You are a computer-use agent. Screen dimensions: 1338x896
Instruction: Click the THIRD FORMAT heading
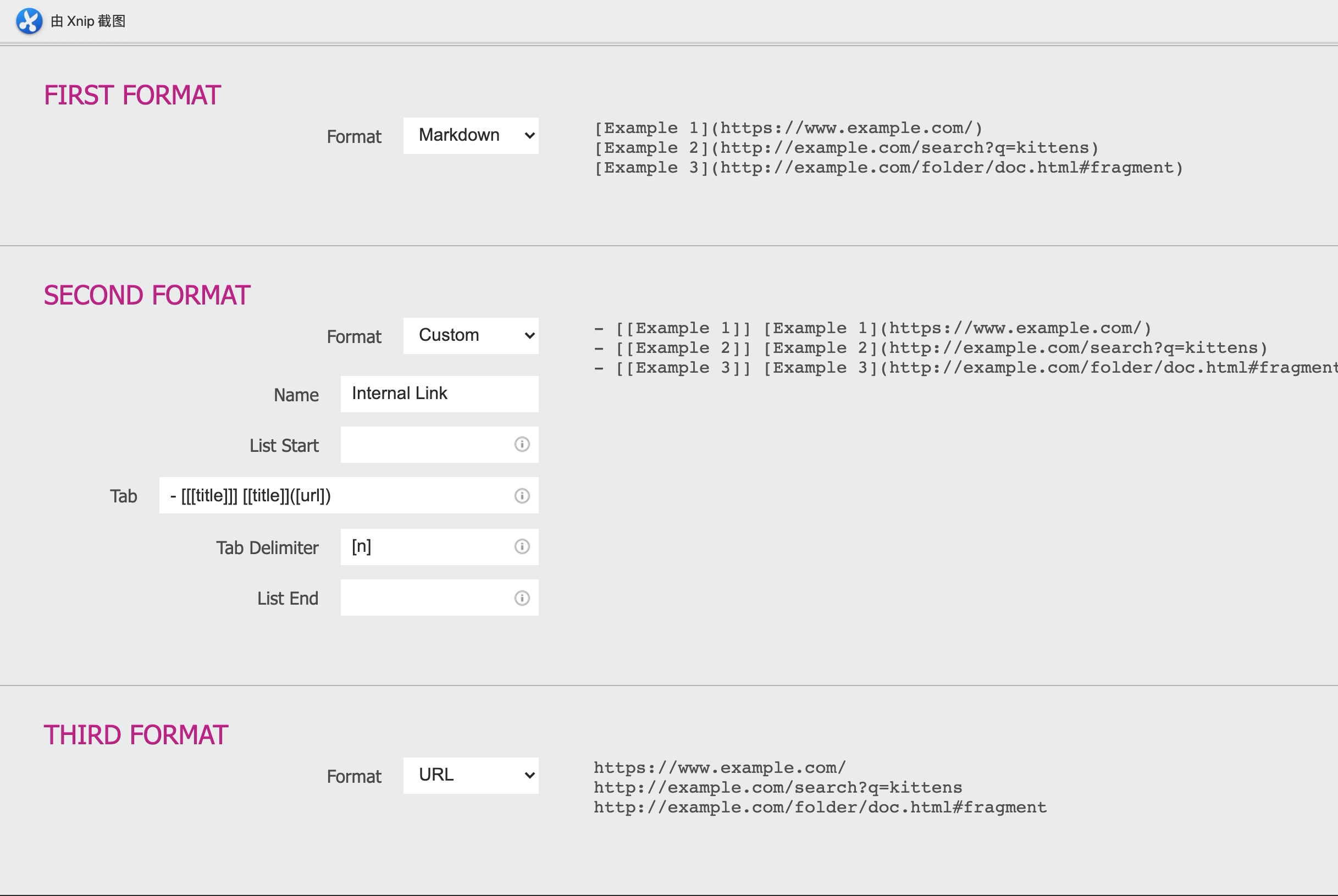135,735
